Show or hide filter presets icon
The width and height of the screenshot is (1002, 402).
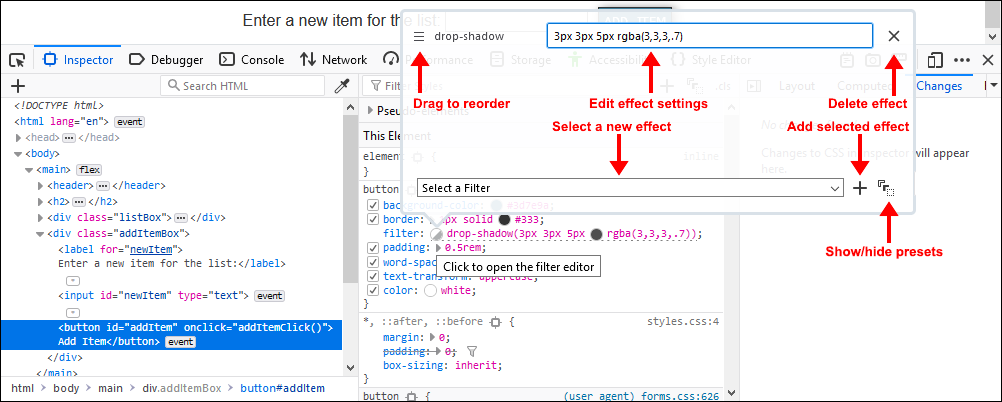(886, 187)
